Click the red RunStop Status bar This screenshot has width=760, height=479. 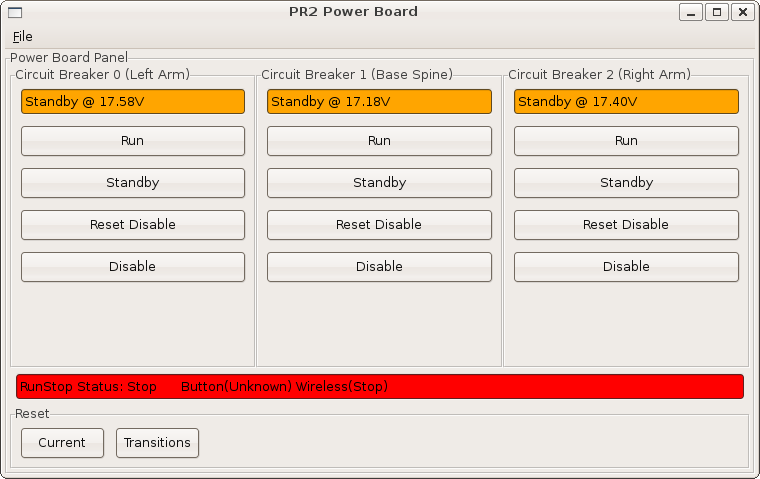380,387
